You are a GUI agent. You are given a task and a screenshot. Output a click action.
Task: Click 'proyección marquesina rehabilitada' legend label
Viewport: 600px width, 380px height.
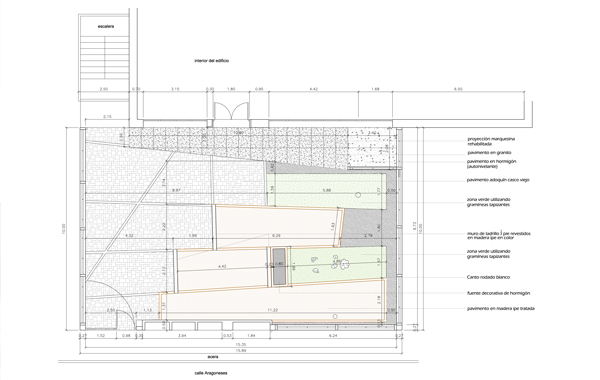[x=491, y=142]
